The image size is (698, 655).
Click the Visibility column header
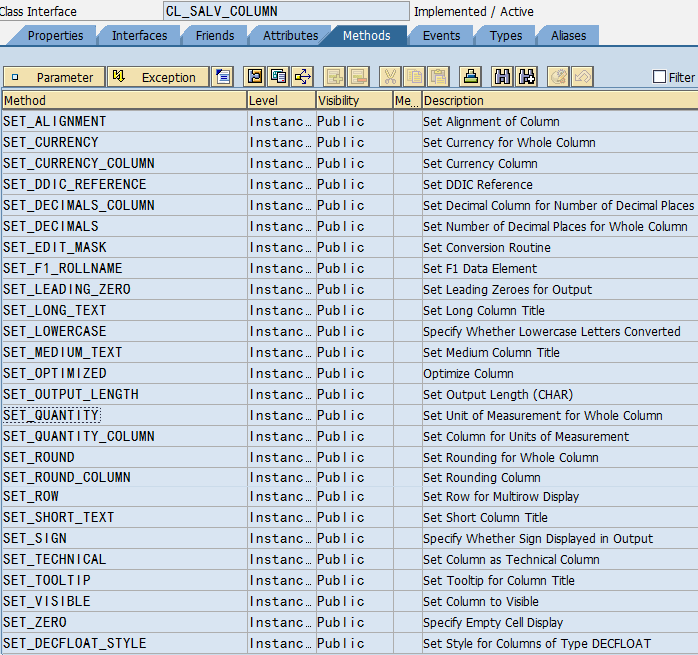pos(354,100)
